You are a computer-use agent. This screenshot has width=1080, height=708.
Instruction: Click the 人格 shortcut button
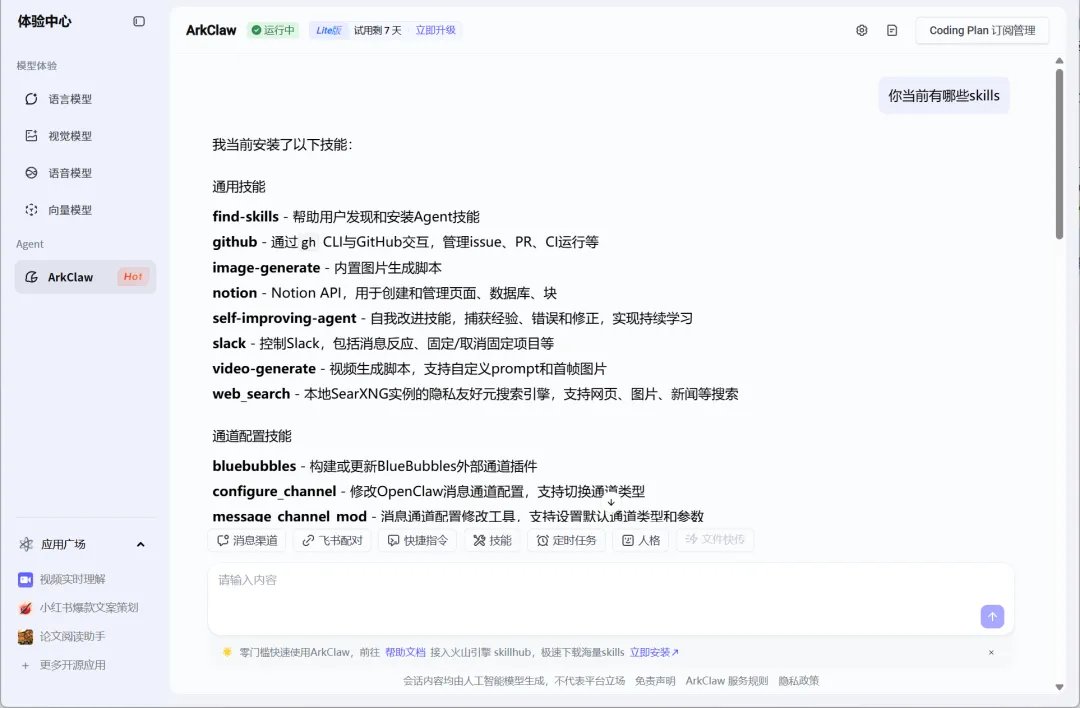tap(641, 541)
